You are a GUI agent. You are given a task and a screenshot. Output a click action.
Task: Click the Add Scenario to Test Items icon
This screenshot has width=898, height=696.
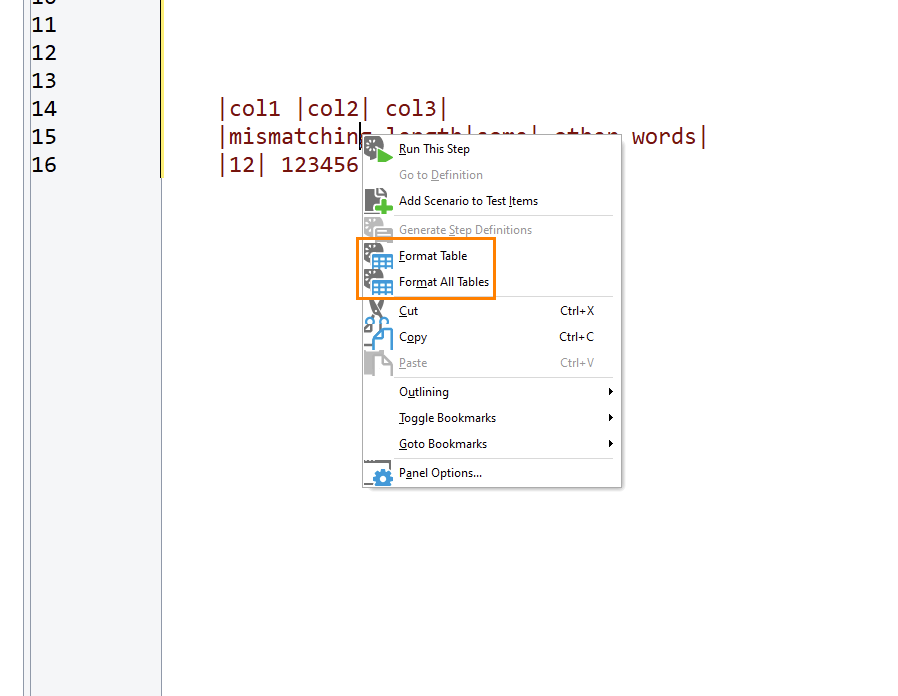coord(378,200)
